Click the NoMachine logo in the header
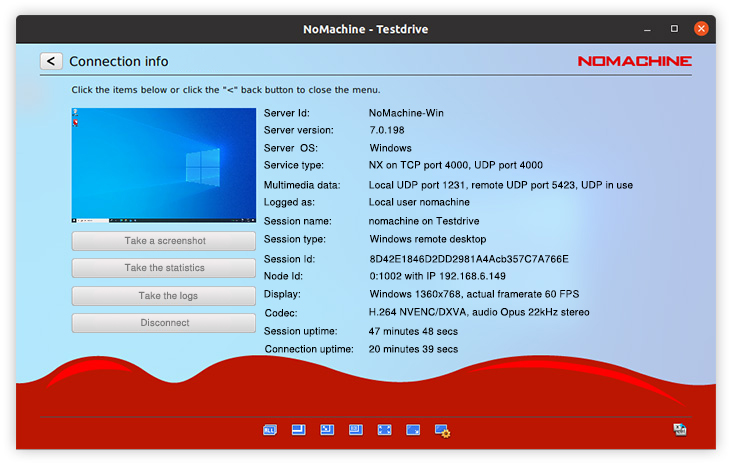The width and height of the screenshot is (730, 466). pyautogui.click(x=634, y=61)
